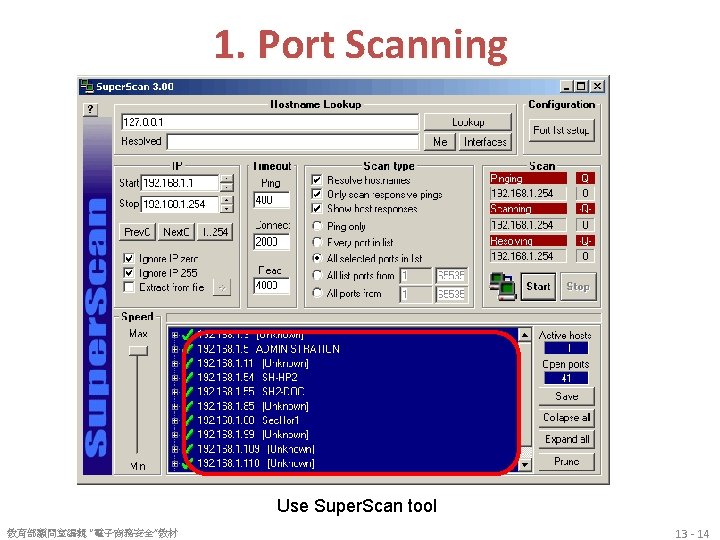Click the Lookup button

point(468,122)
